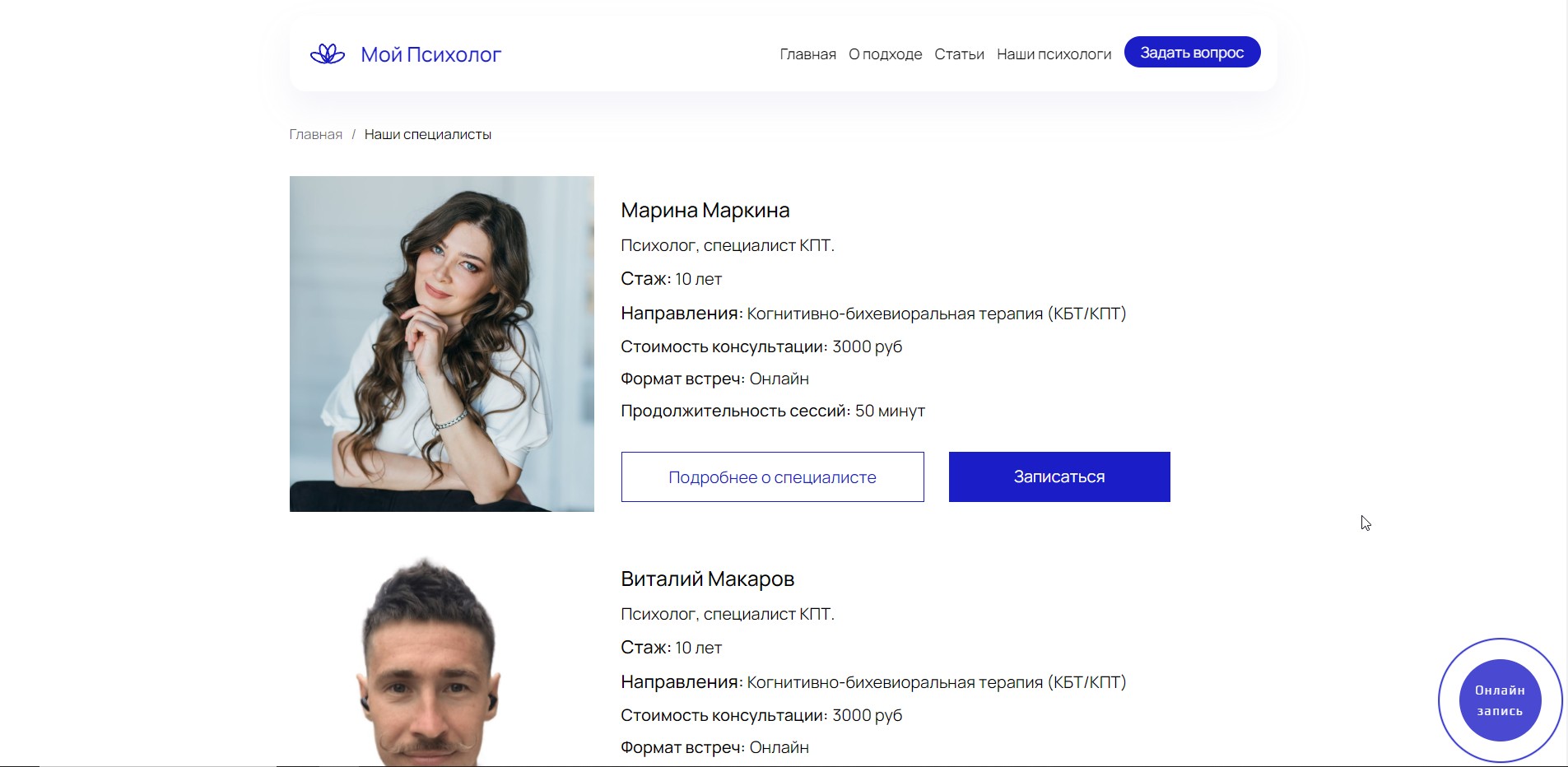Viewport: 1568px width, 767px height.
Task: Follow the Главная breadcrumb link
Action: (315, 134)
